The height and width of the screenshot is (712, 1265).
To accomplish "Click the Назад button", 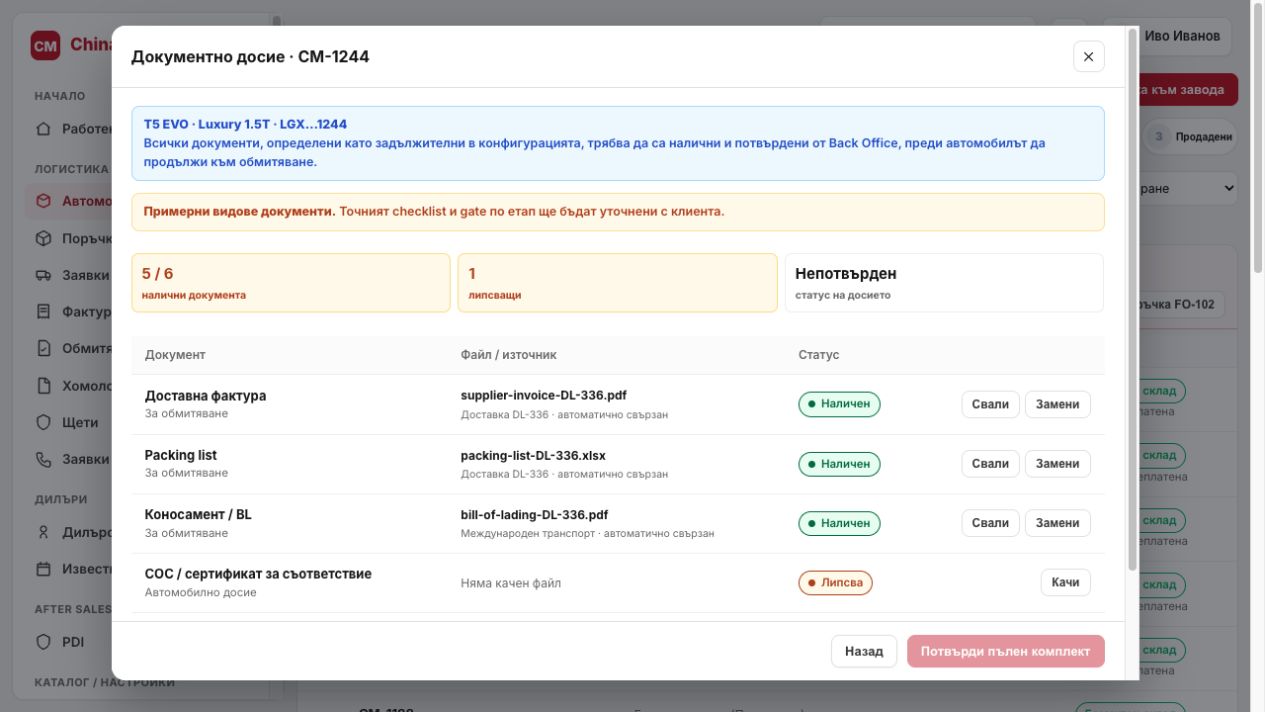I will pos(864,651).
